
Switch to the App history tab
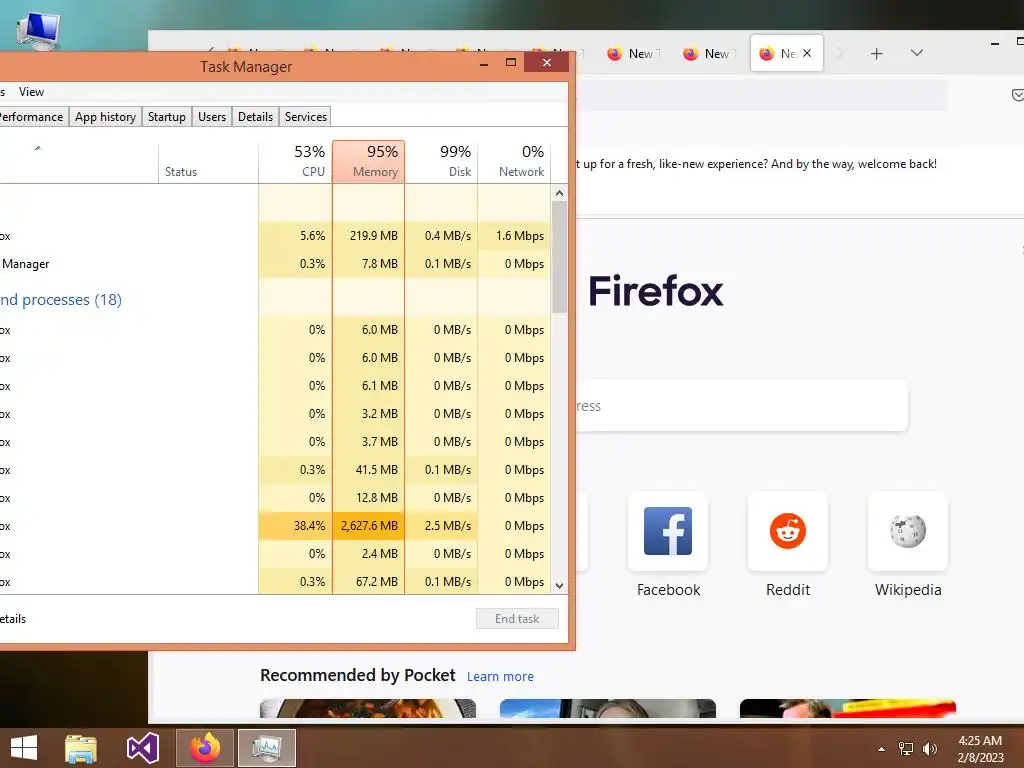tap(105, 117)
